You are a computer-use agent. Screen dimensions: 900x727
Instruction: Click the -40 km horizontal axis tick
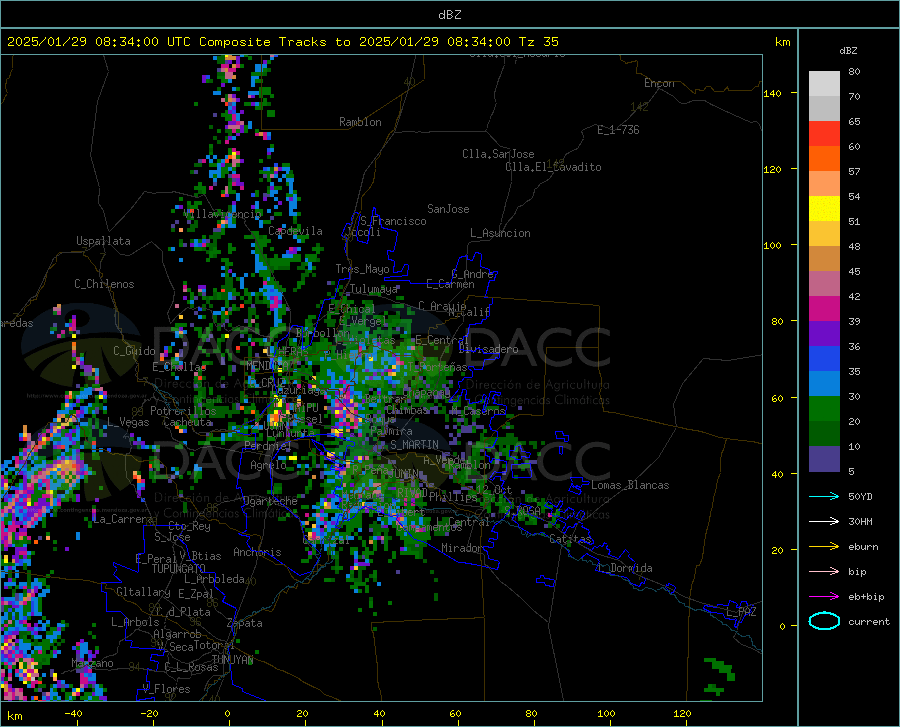(73, 713)
